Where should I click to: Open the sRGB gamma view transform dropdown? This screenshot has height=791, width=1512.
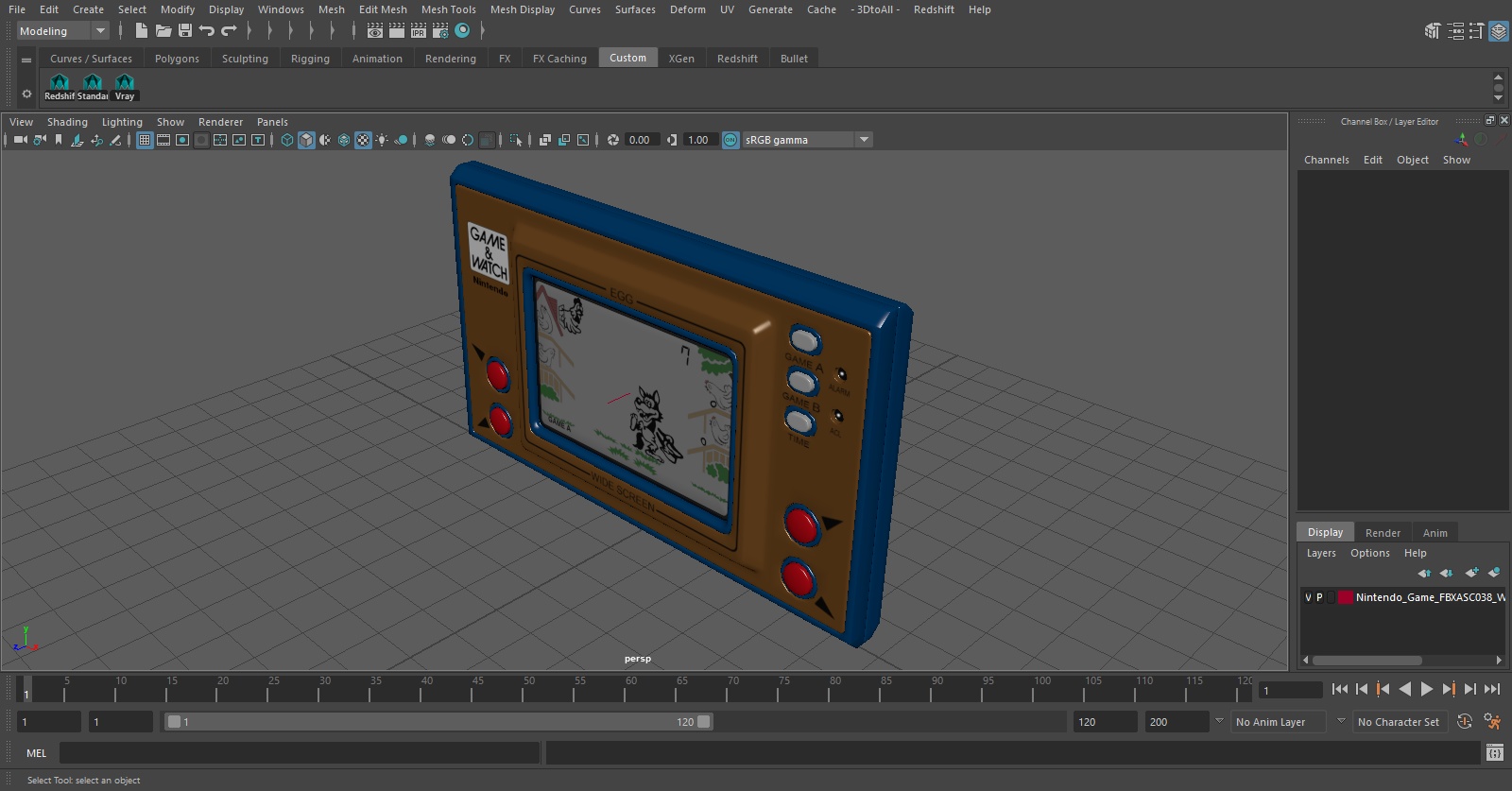(807, 140)
